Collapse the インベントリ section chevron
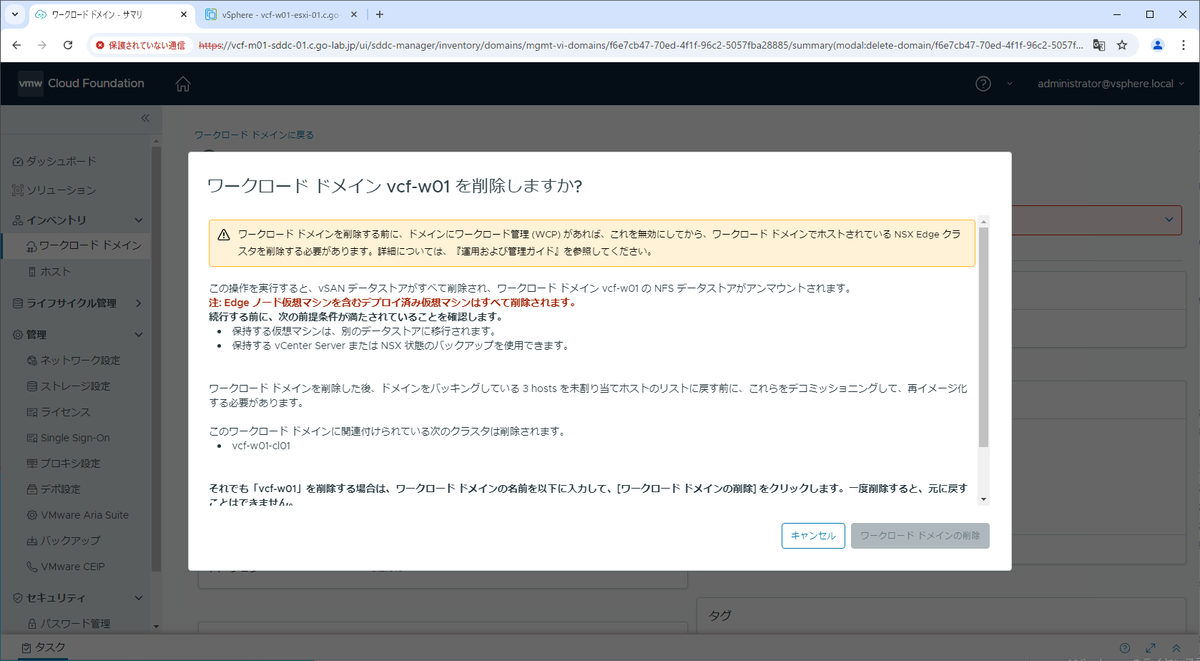This screenshot has width=1200, height=661. tap(139, 220)
